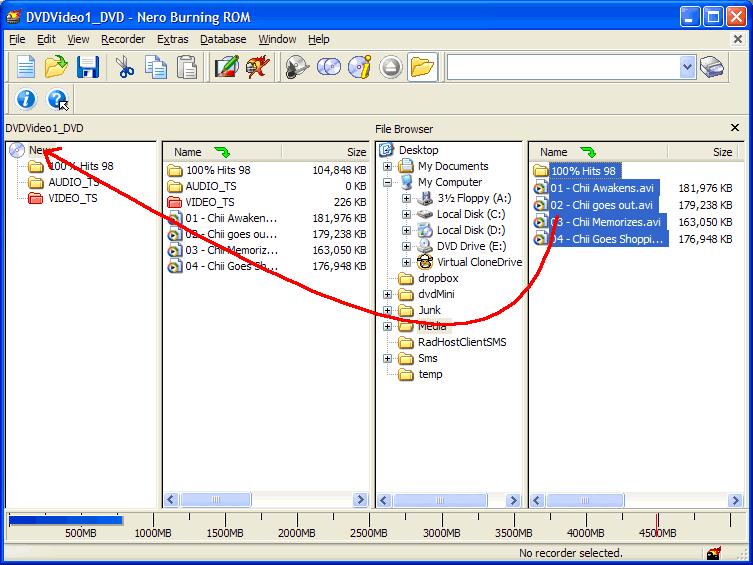This screenshot has width=753, height=565.
Task: Open the Extras menu
Action: pyautogui.click(x=173, y=39)
